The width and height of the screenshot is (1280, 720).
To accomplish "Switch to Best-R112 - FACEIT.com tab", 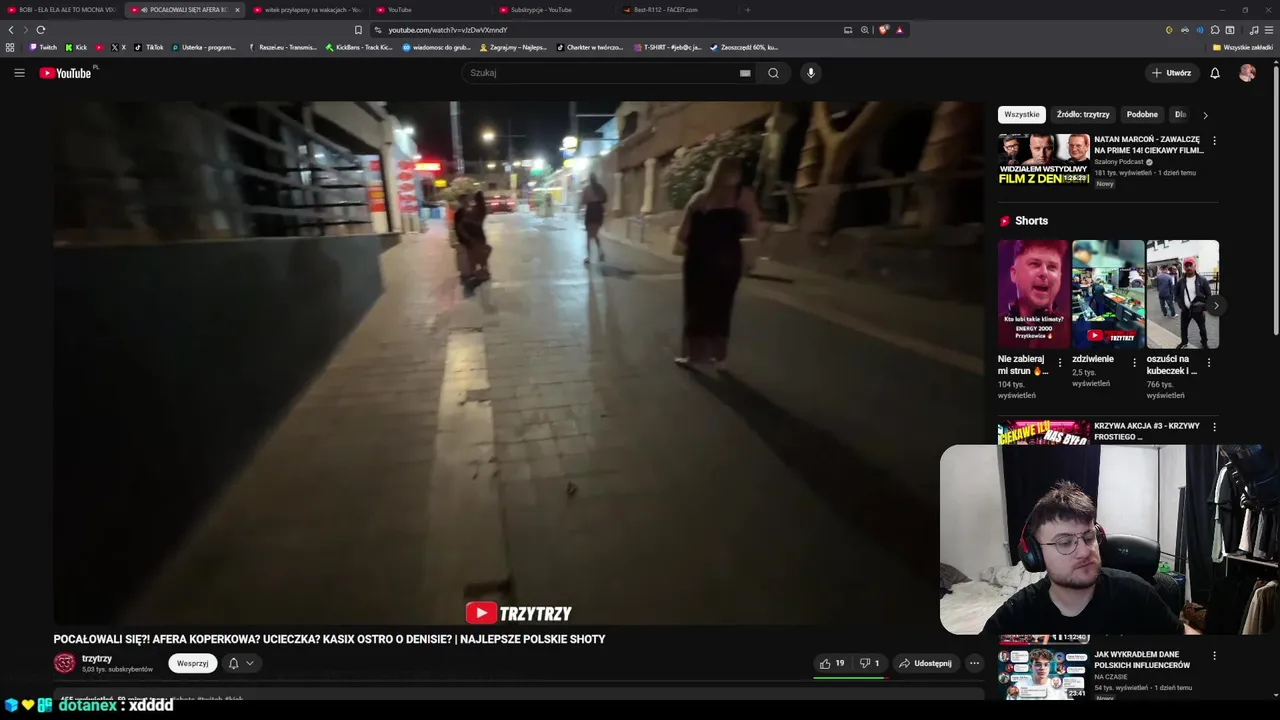I will [x=676, y=10].
